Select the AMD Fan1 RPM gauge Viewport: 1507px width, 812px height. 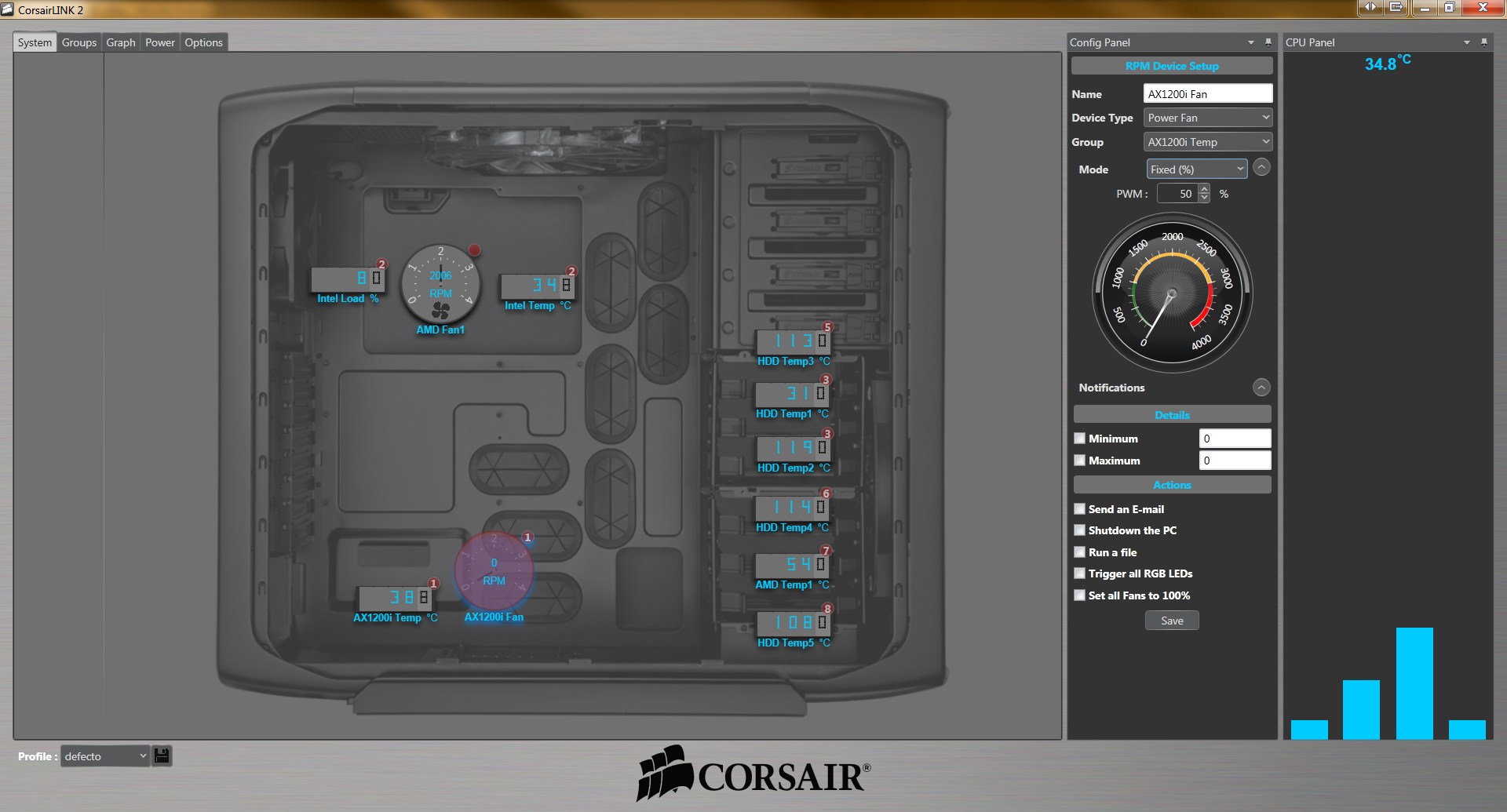[x=440, y=283]
